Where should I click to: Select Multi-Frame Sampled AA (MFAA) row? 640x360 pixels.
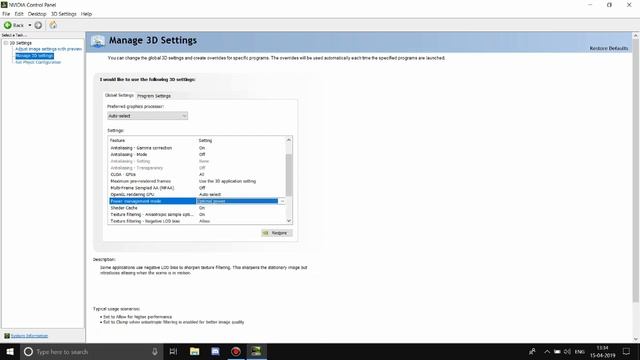coord(198,188)
